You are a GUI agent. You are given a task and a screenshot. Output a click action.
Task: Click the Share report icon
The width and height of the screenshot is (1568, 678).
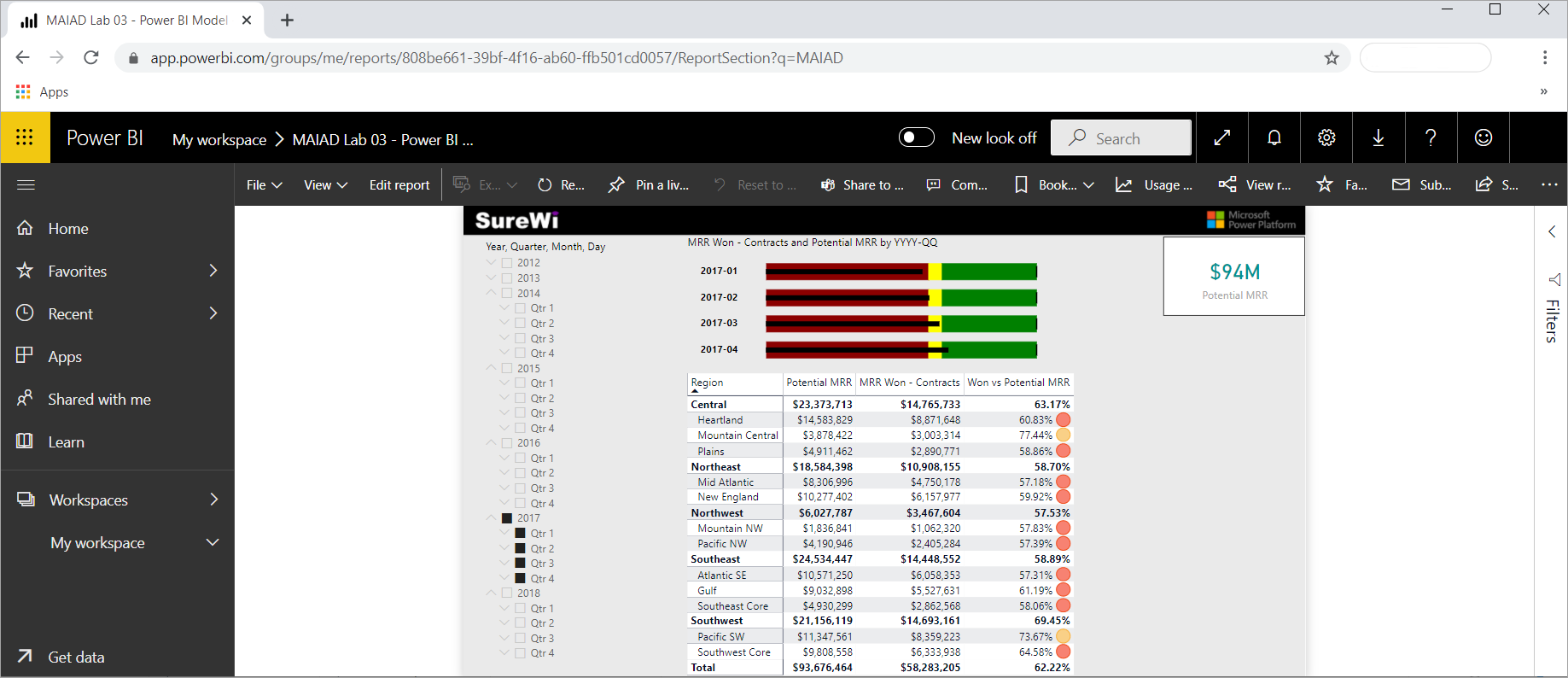(1483, 184)
